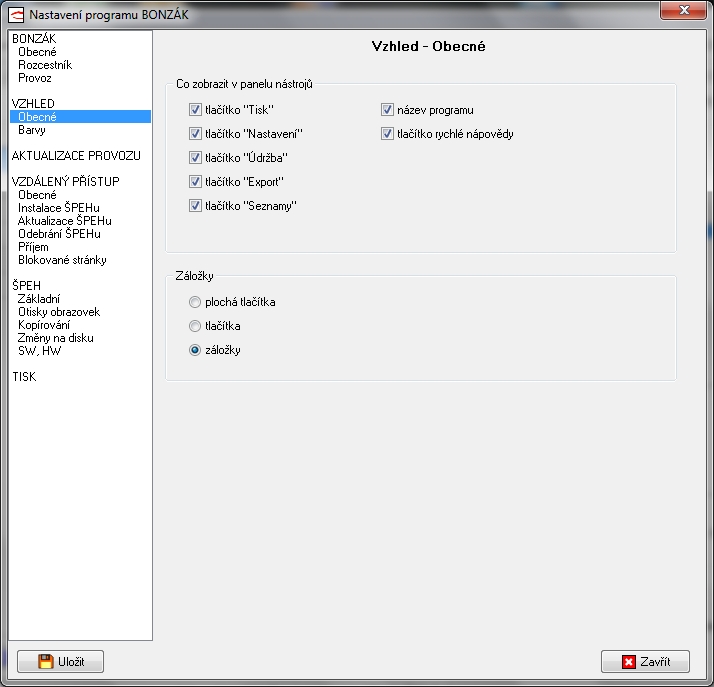
Task: Select Odebrání ŠPEHu item
Action: (59, 234)
